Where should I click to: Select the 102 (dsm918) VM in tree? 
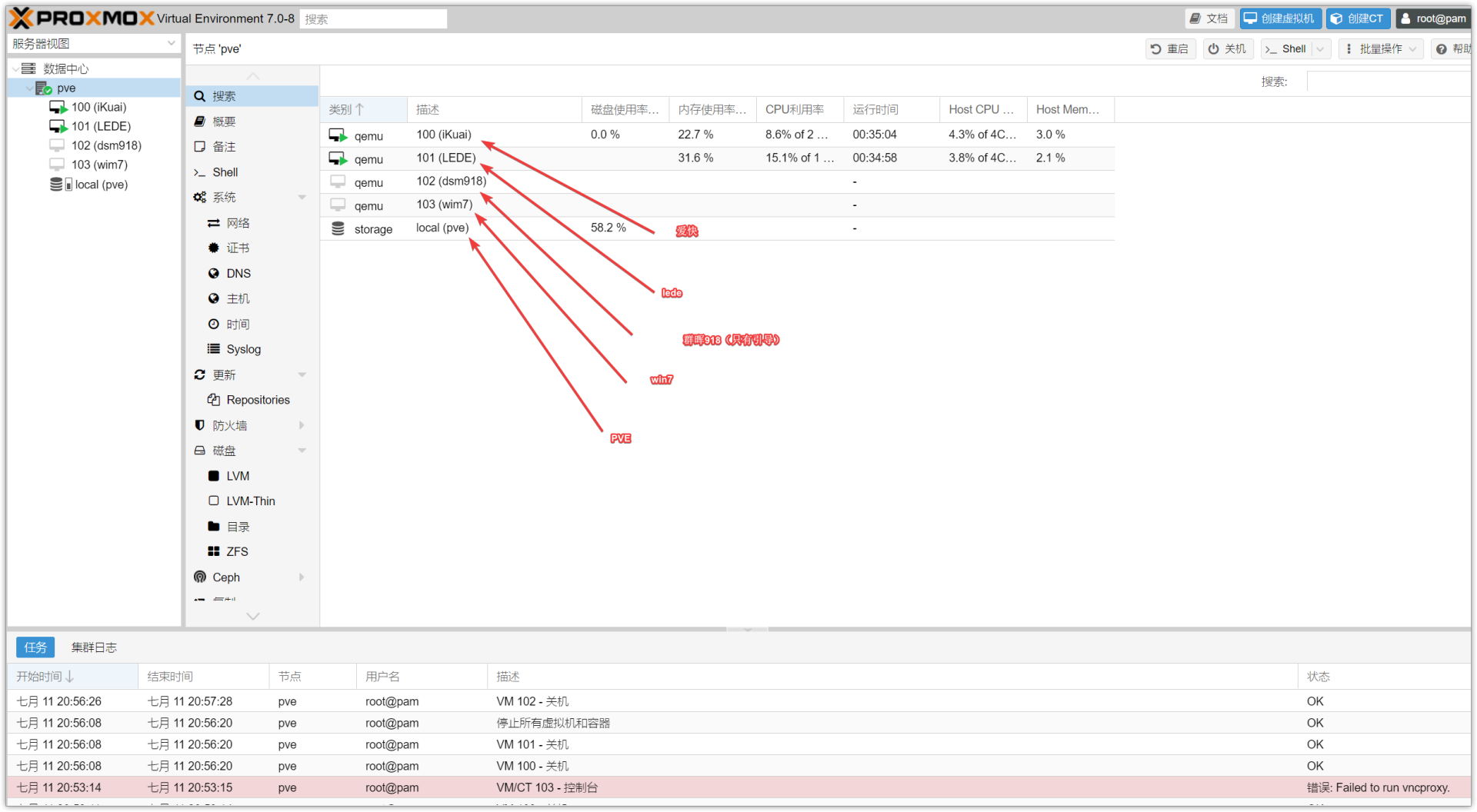click(x=105, y=145)
